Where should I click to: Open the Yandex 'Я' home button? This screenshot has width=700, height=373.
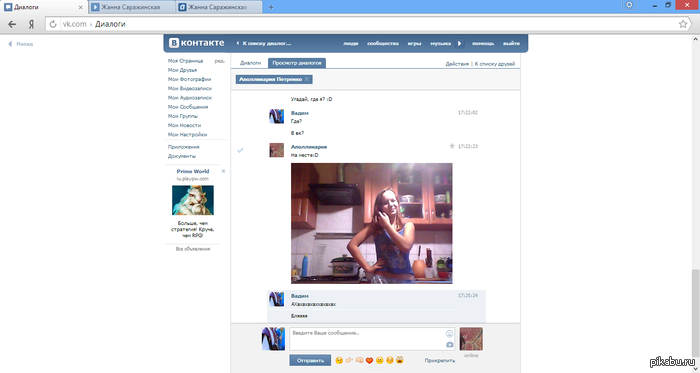click(x=31, y=24)
